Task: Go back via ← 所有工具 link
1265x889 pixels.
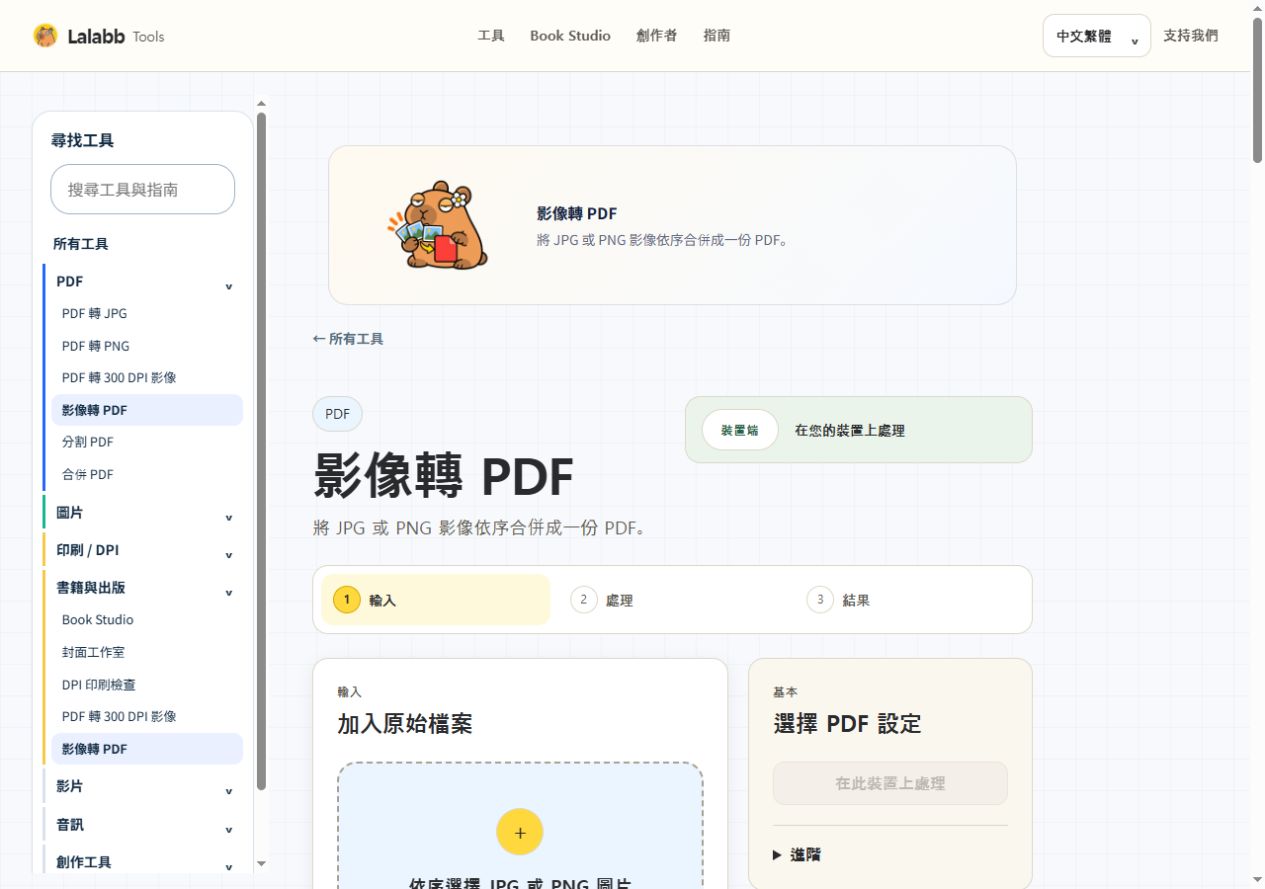Action: (348, 339)
